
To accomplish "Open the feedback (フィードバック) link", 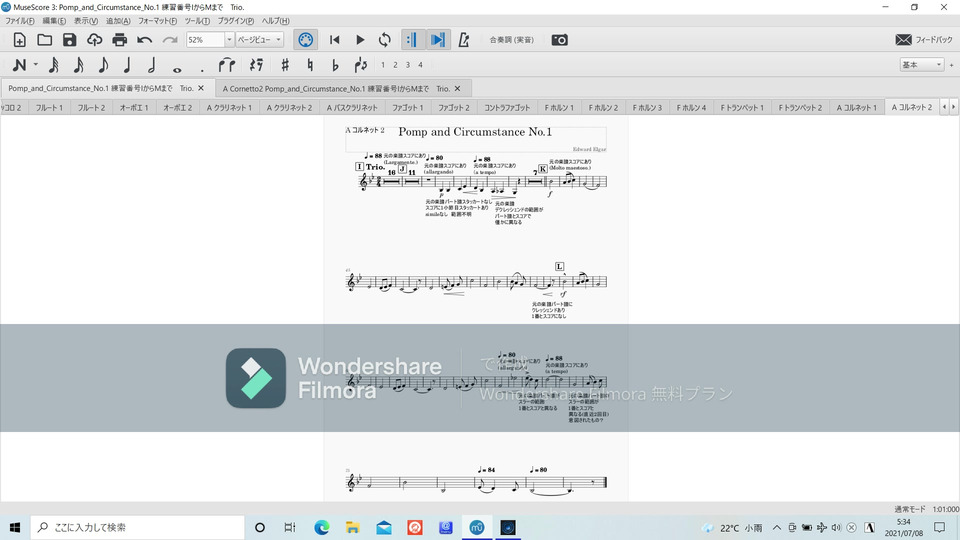I will pyautogui.click(x=923, y=40).
